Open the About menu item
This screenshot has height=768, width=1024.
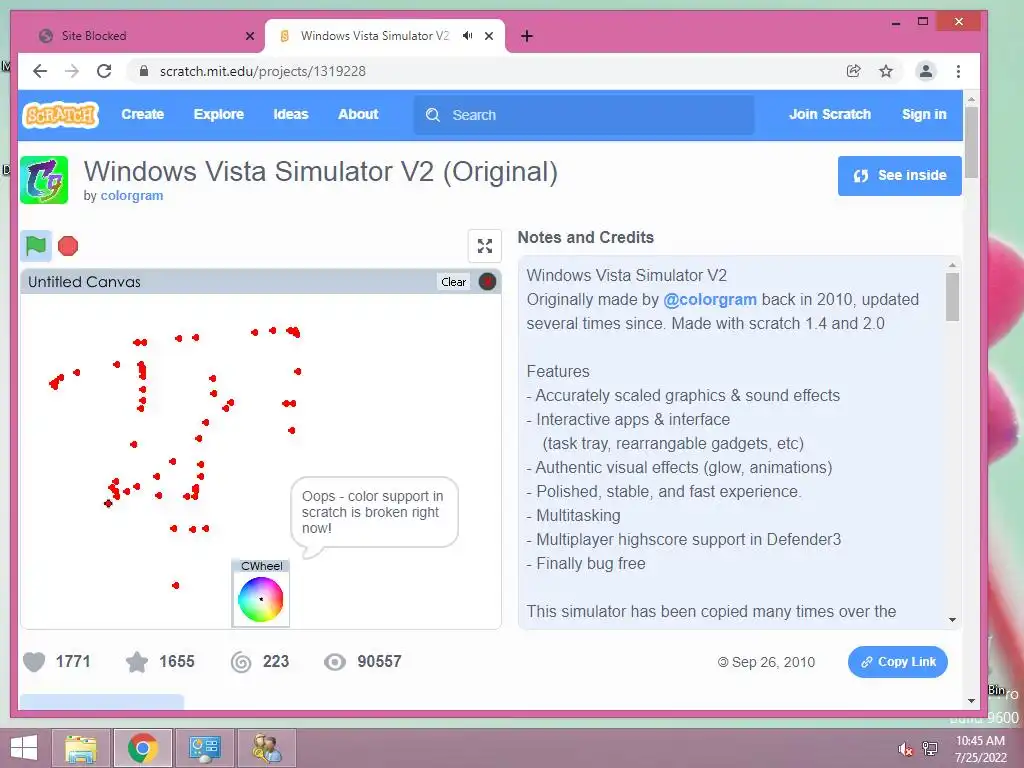[358, 114]
